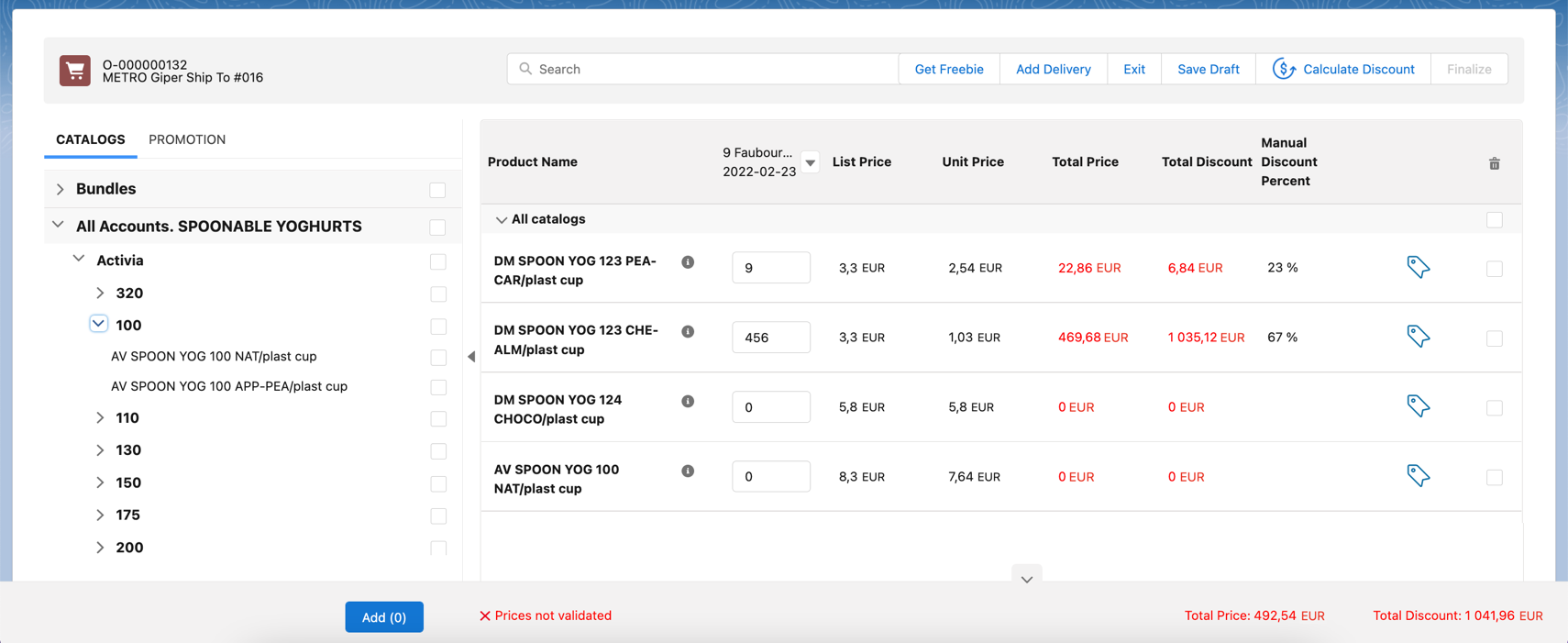Image resolution: width=1568 pixels, height=643 pixels.
Task: Click the X icon beside Prices not validated
Action: click(485, 616)
